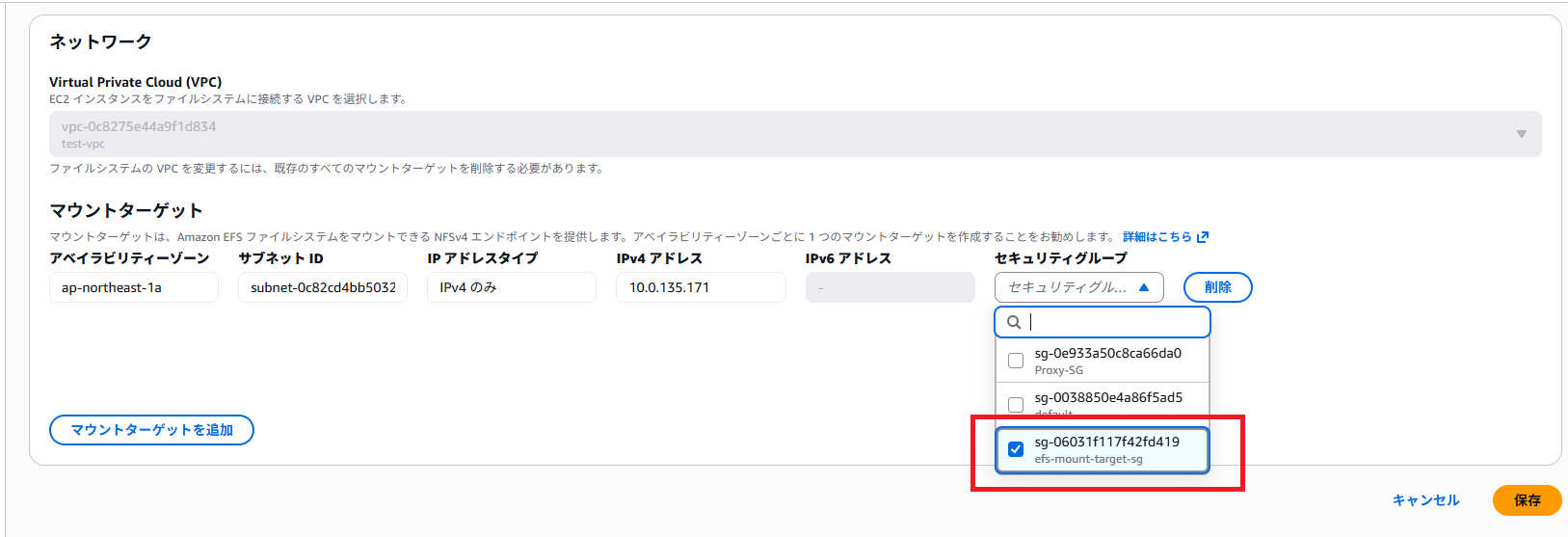Click the 保存 button
The width and height of the screenshot is (1568, 537).
pos(1527,500)
